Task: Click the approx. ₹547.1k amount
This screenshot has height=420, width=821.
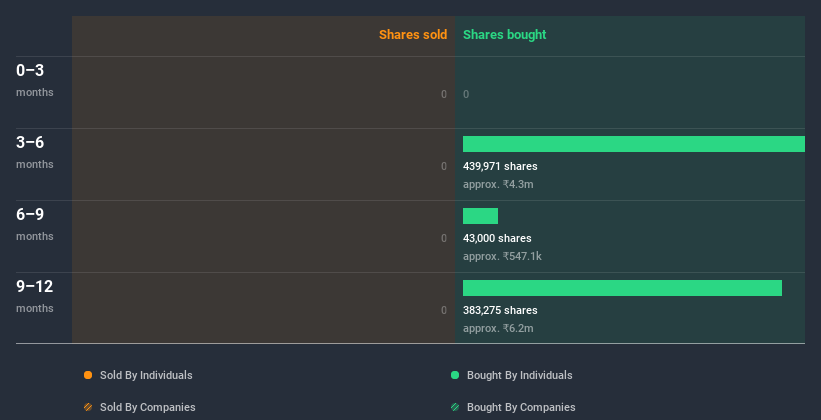Action: 502,257
